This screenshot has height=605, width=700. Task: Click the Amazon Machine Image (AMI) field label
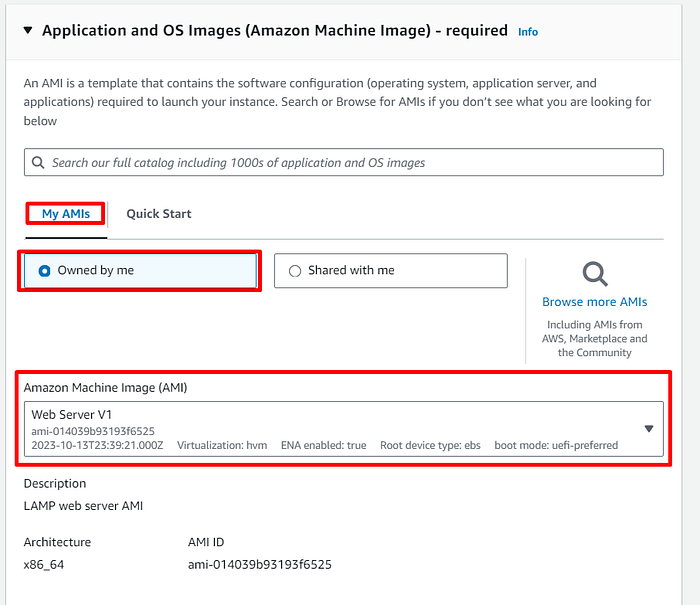click(x=105, y=388)
